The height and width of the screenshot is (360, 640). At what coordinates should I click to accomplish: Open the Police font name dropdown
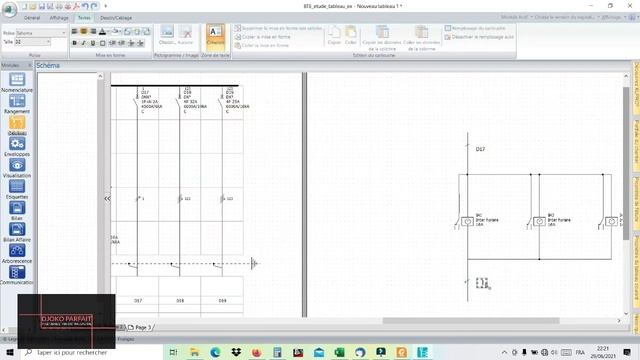point(64,33)
